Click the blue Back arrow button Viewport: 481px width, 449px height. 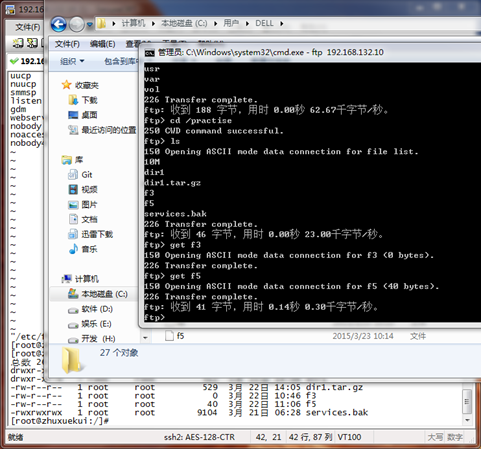click(x=58, y=24)
